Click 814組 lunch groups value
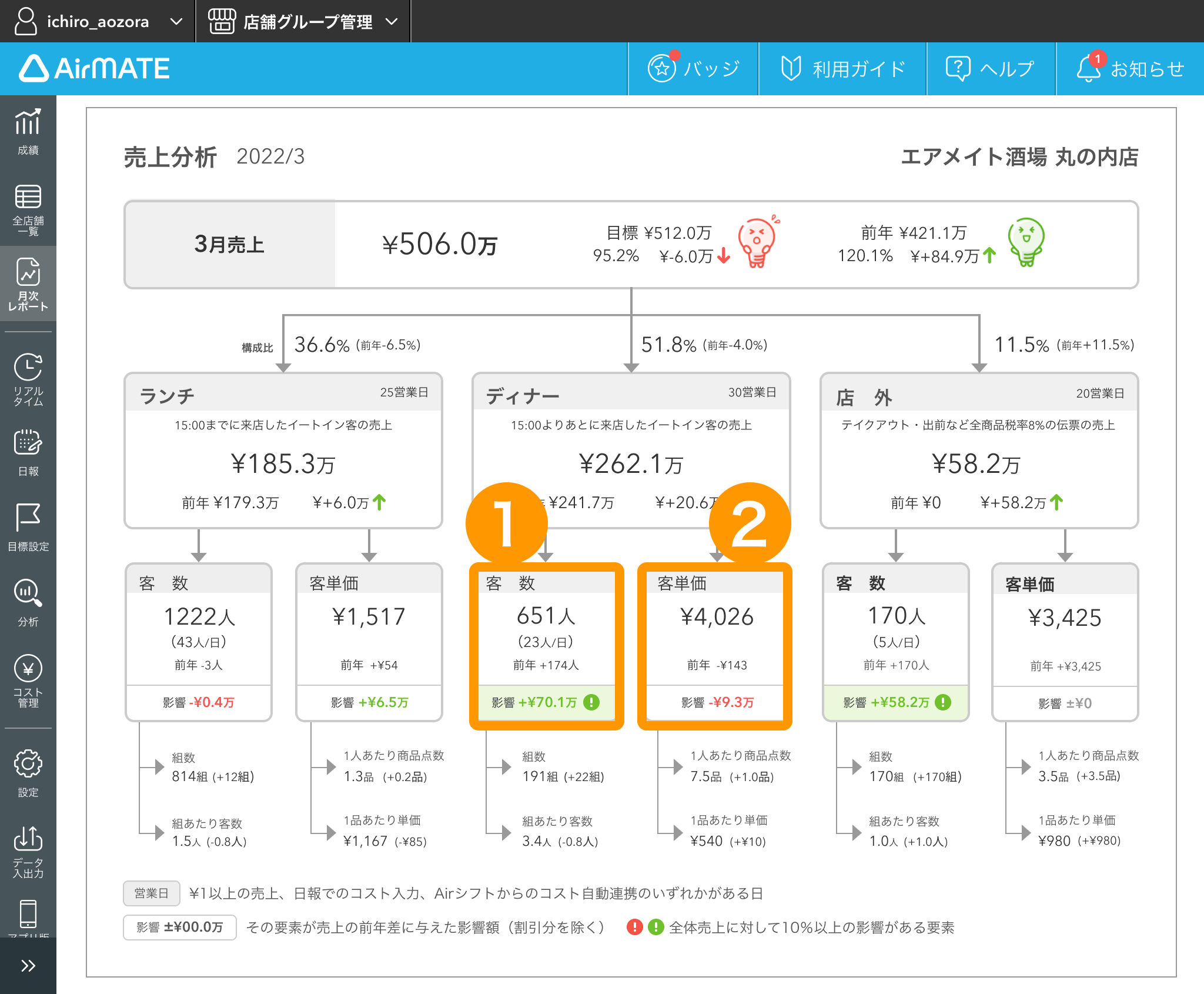 tap(189, 776)
